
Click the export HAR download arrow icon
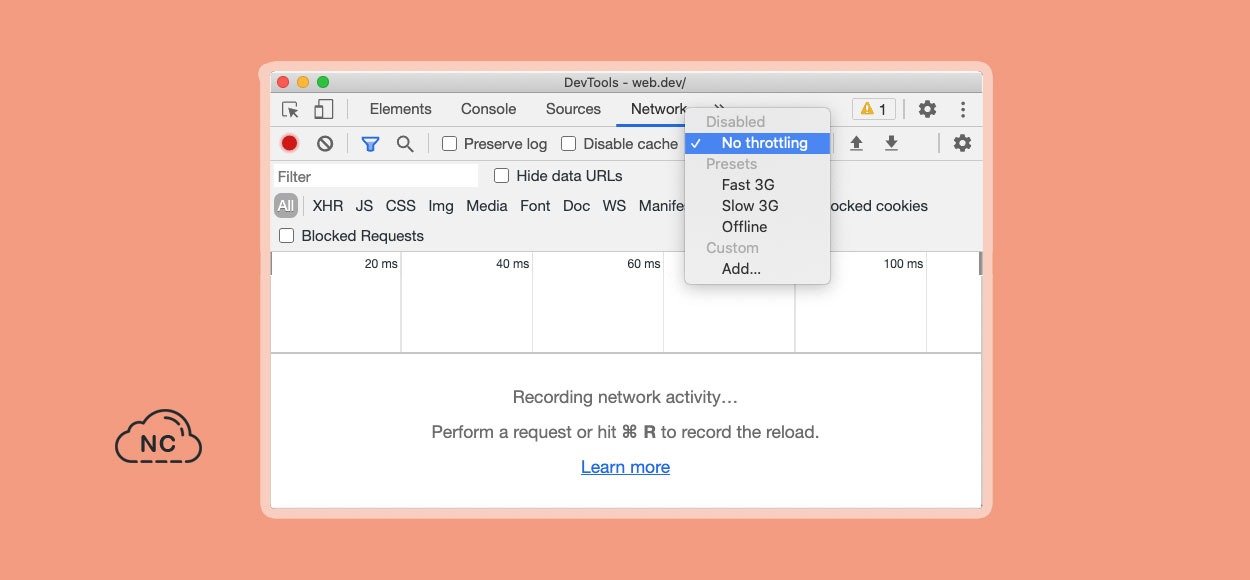pos(891,143)
